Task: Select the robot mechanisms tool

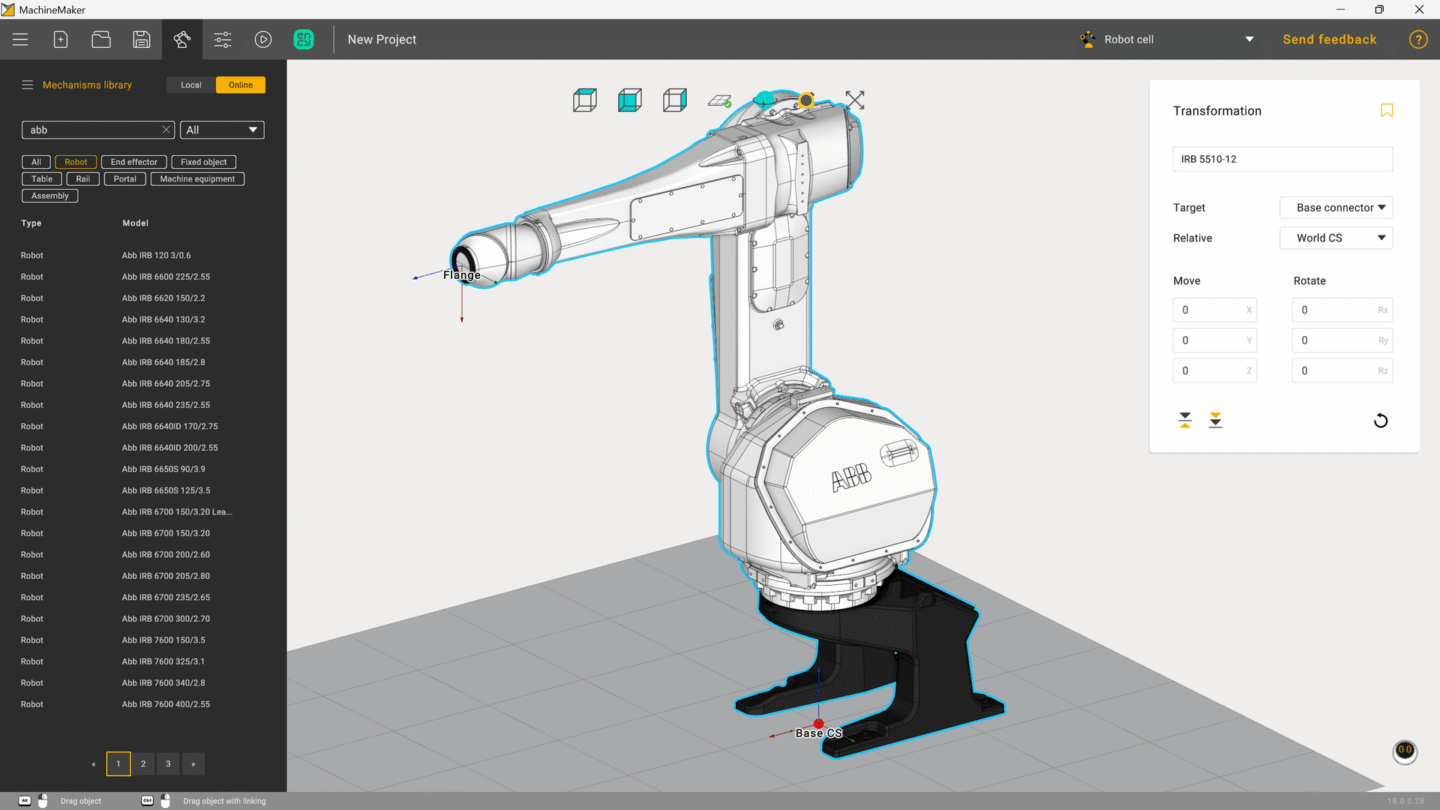Action: click(x=182, y=39)
